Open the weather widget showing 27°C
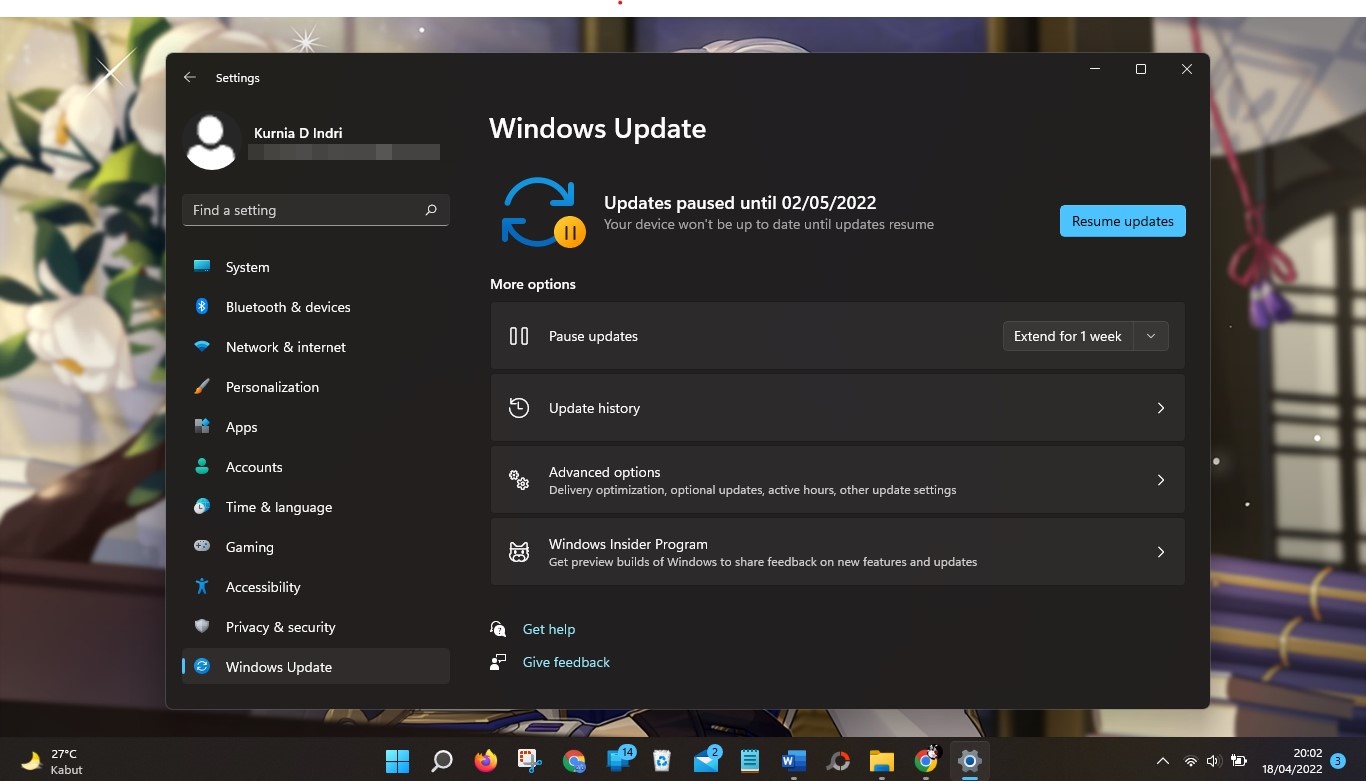This screenshot has height=781, width=1366. 52,761
